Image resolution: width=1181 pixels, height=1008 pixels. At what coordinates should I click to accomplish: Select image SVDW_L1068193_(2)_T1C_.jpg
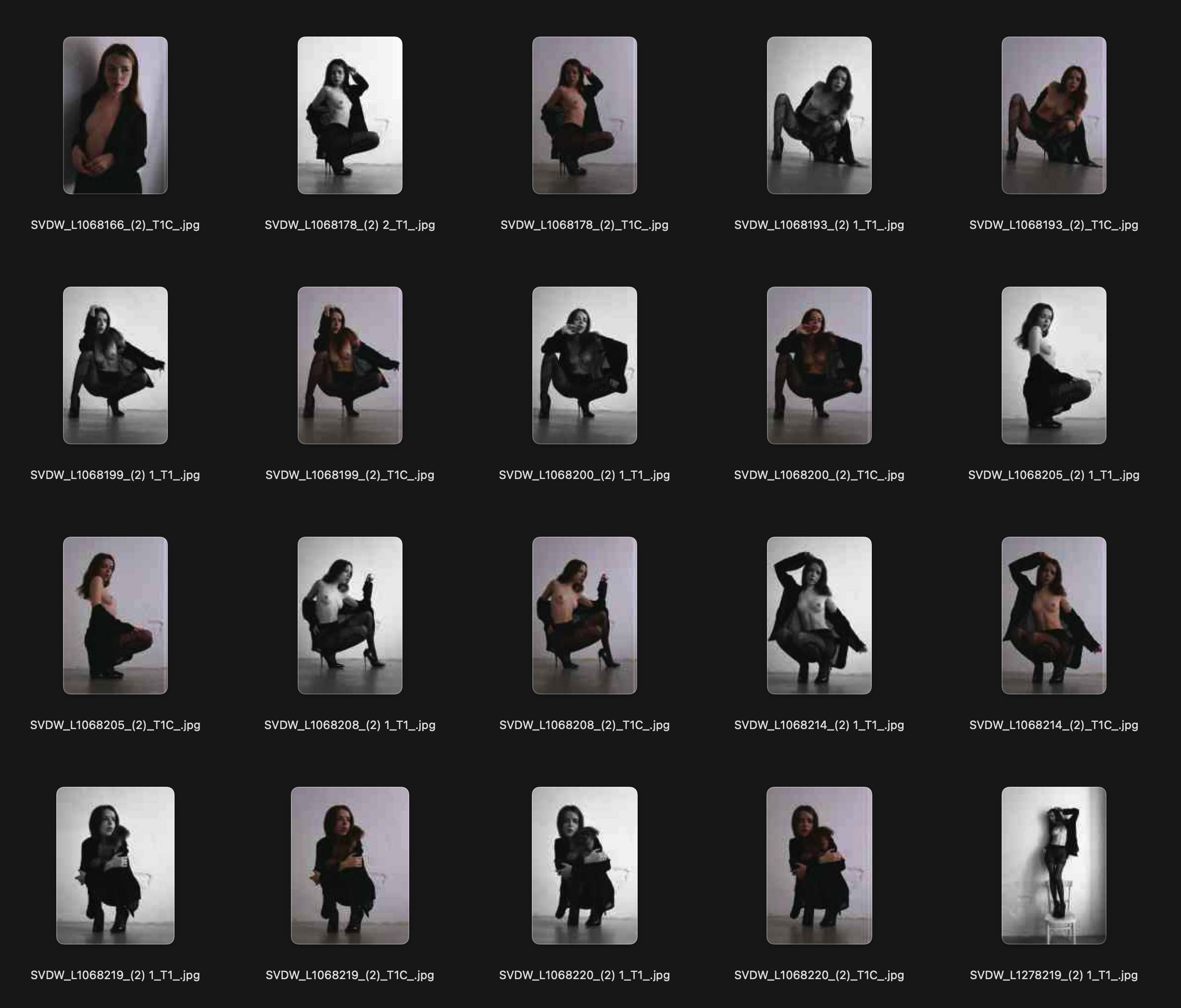(x=1054, y=114)
